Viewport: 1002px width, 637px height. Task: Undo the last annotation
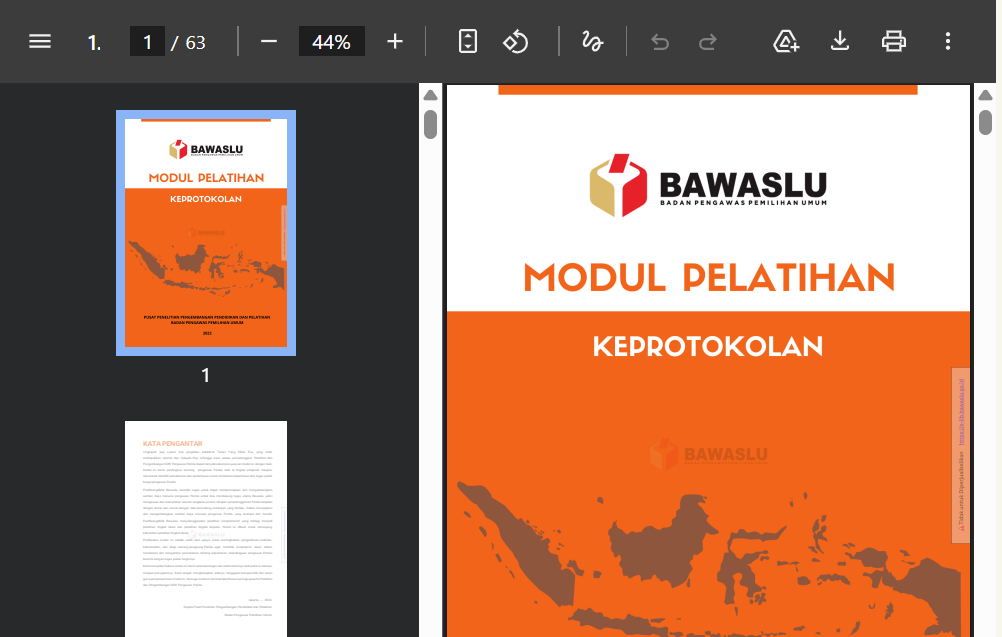[660, 42]
